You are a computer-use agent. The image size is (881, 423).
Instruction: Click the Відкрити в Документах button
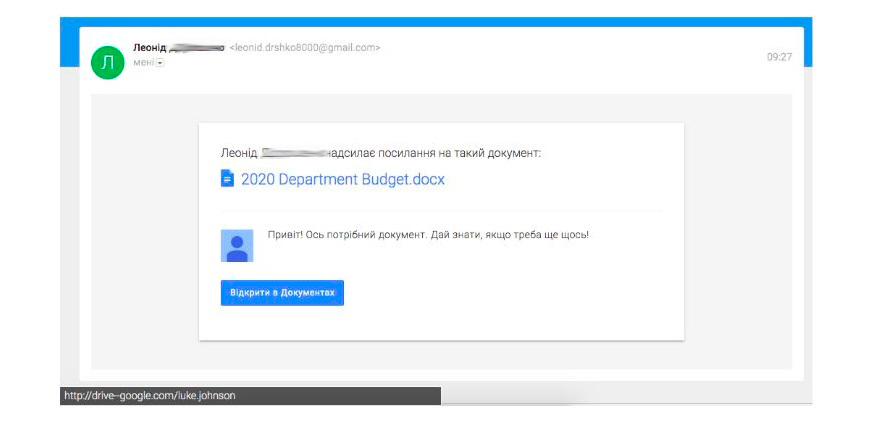[x=282, y=293]
